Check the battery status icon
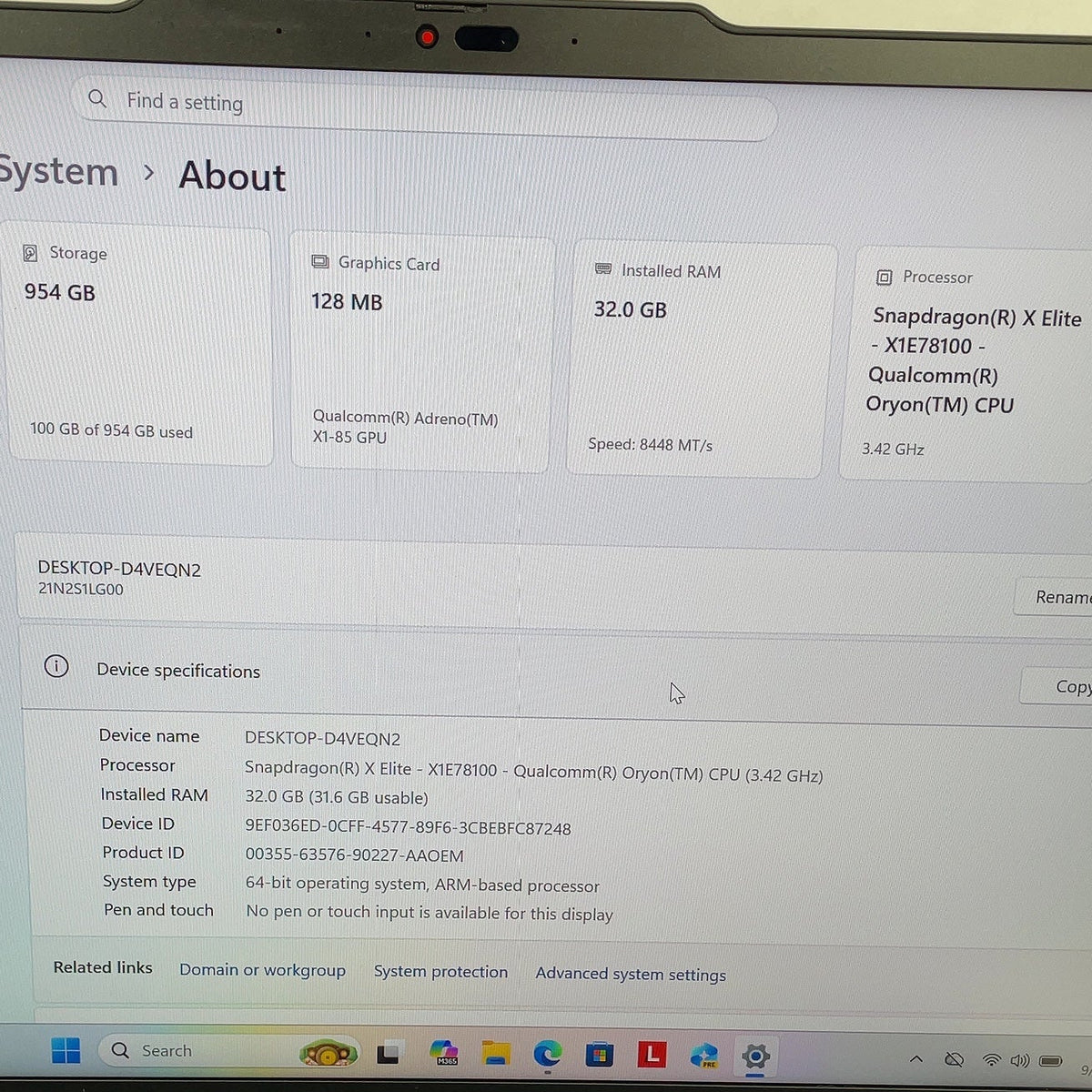1092x1092 pixels. tap(1051, 1061)
